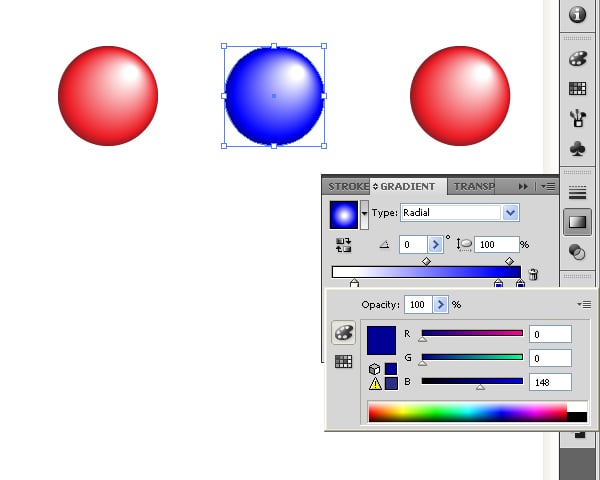Pick black swatch at spectrum end

click(577, 417)
